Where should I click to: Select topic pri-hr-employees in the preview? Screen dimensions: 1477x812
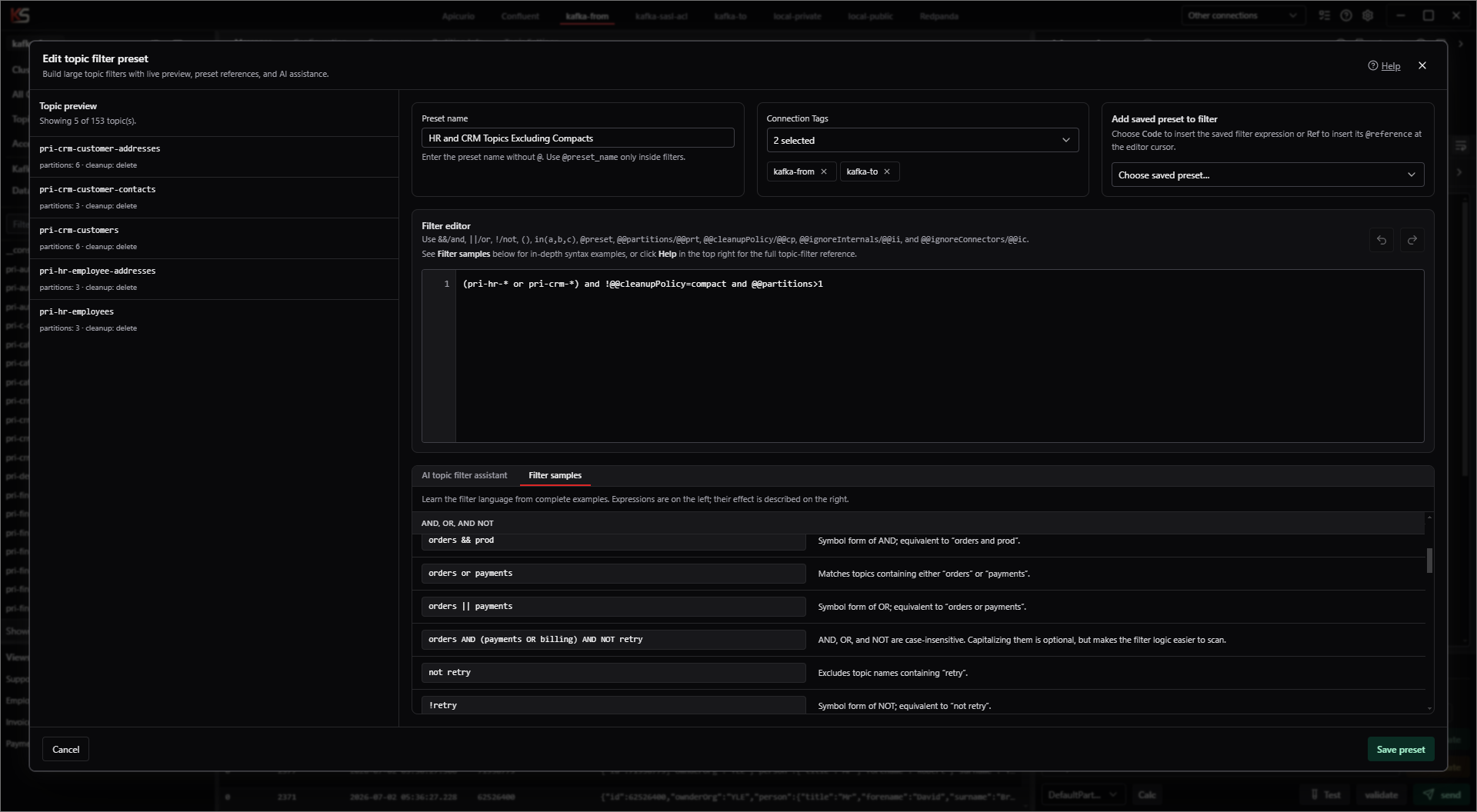pos(214,319)
